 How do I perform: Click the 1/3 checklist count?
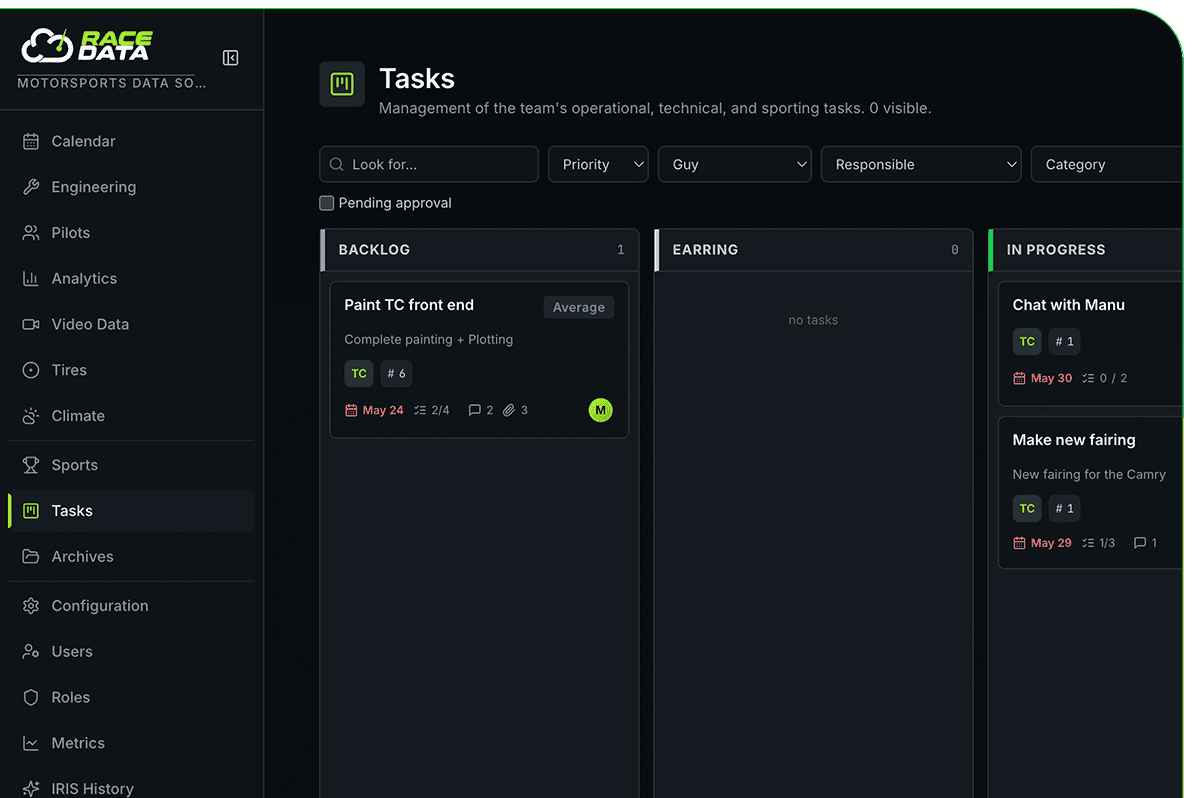(1107, 543)
